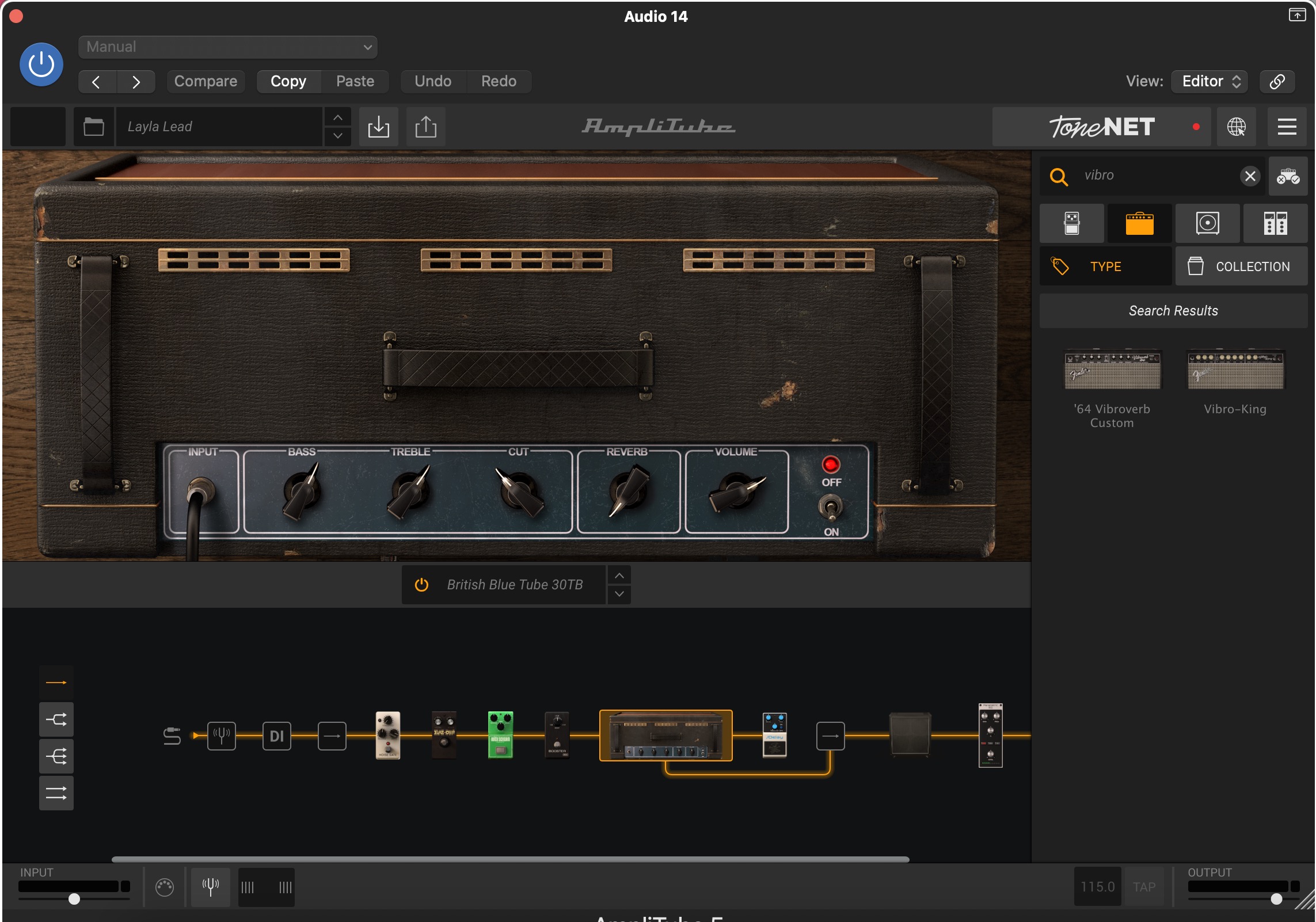
Task: Select next amp model with down chevron
Action: pyautogui.click(x=619, y=594)
